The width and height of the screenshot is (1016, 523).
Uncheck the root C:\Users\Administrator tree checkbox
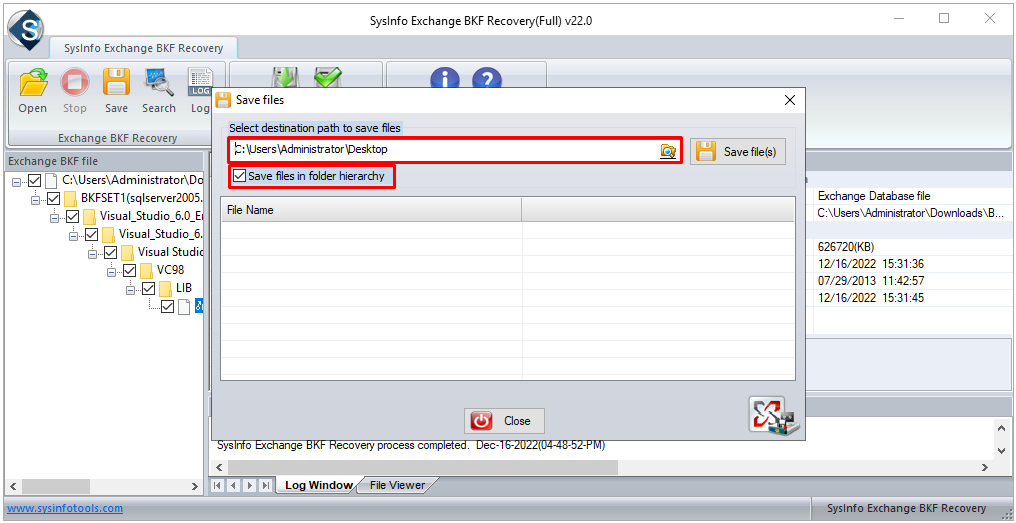tap(34, 180)
